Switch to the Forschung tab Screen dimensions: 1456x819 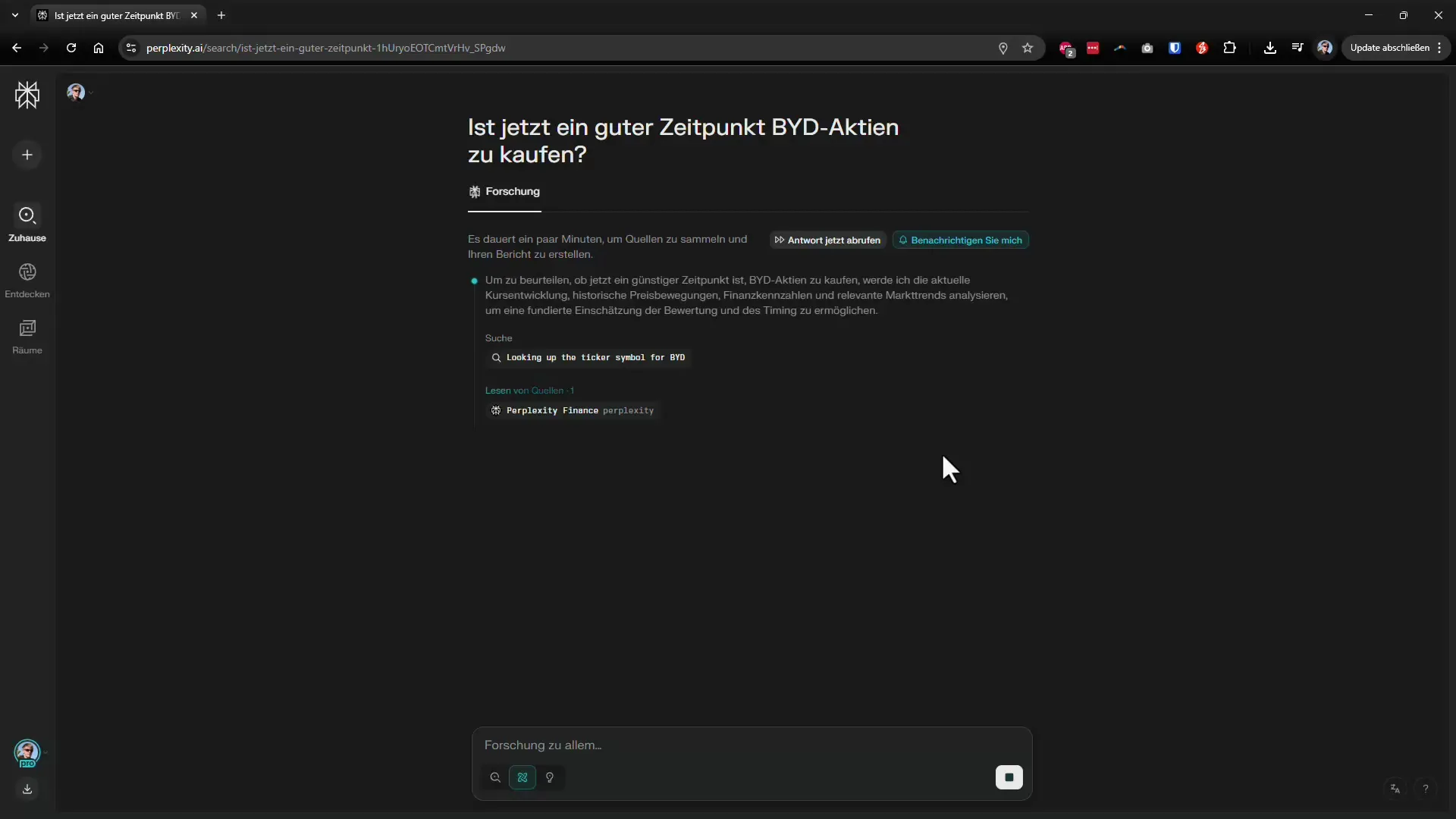(504, 192)
